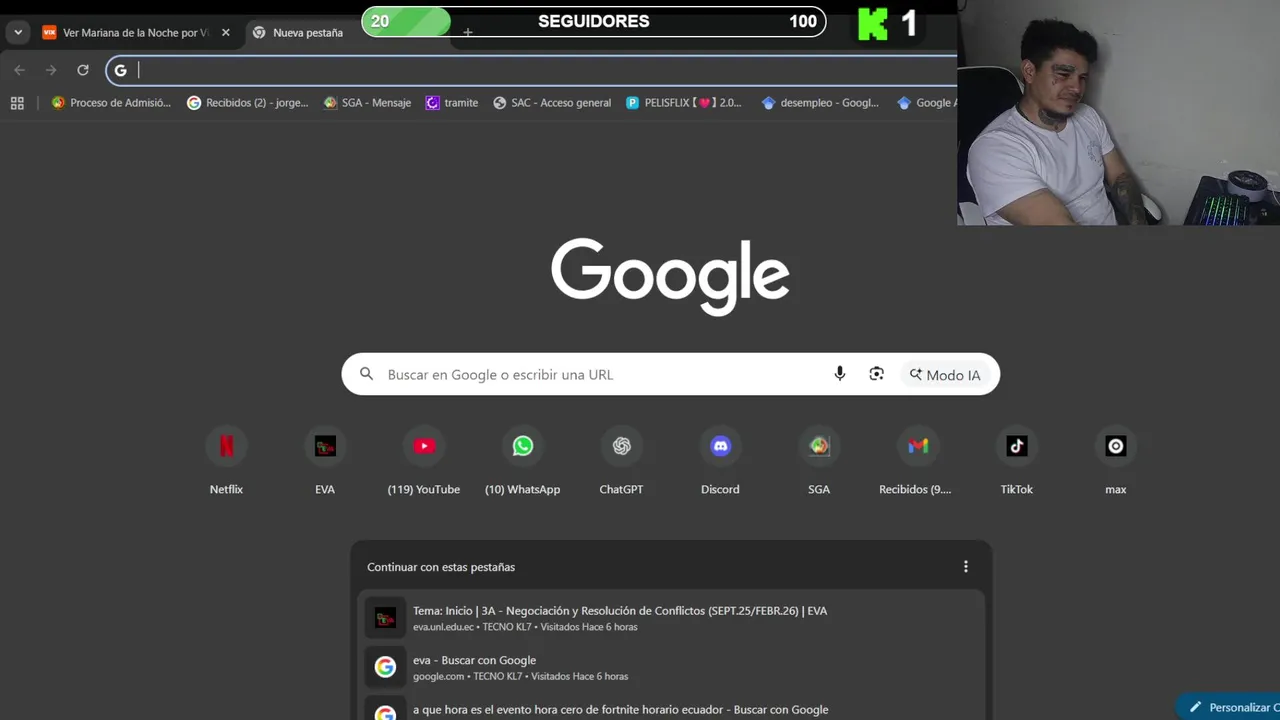The image size is (1280, 720).
Task: Open SGA shortcut tile
Action: tap(819, 460)
